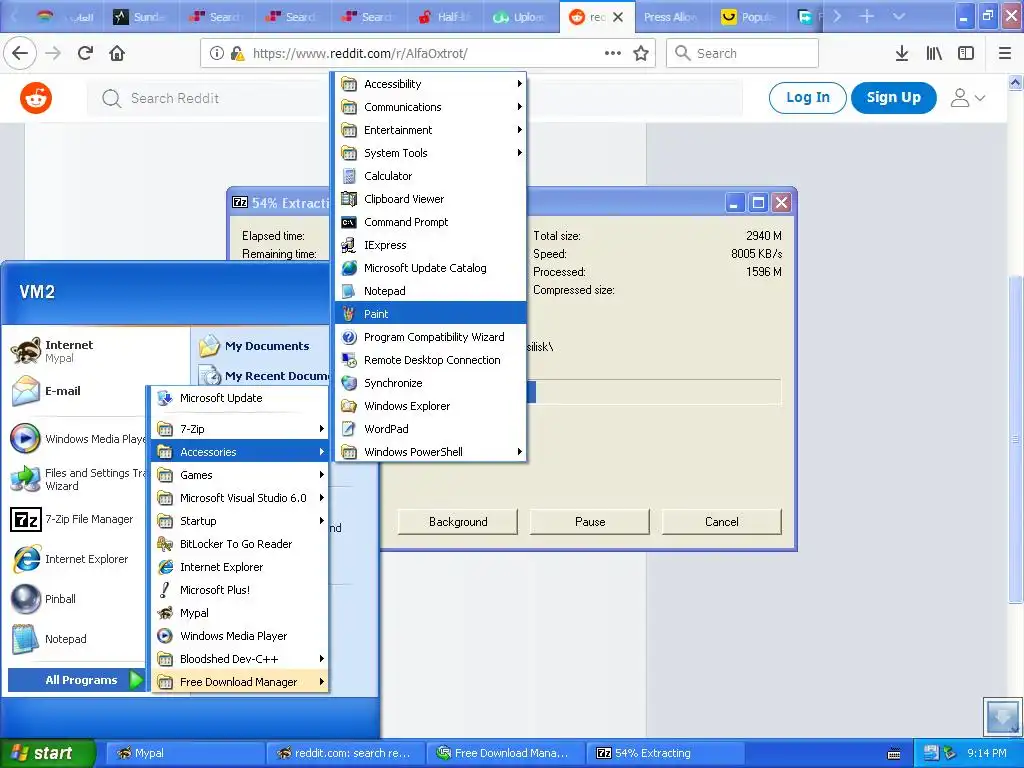This screenshot has width=1024, height=768.
Task: Open the Library icon in browser toolbar
Action: (x=934, y=53)
